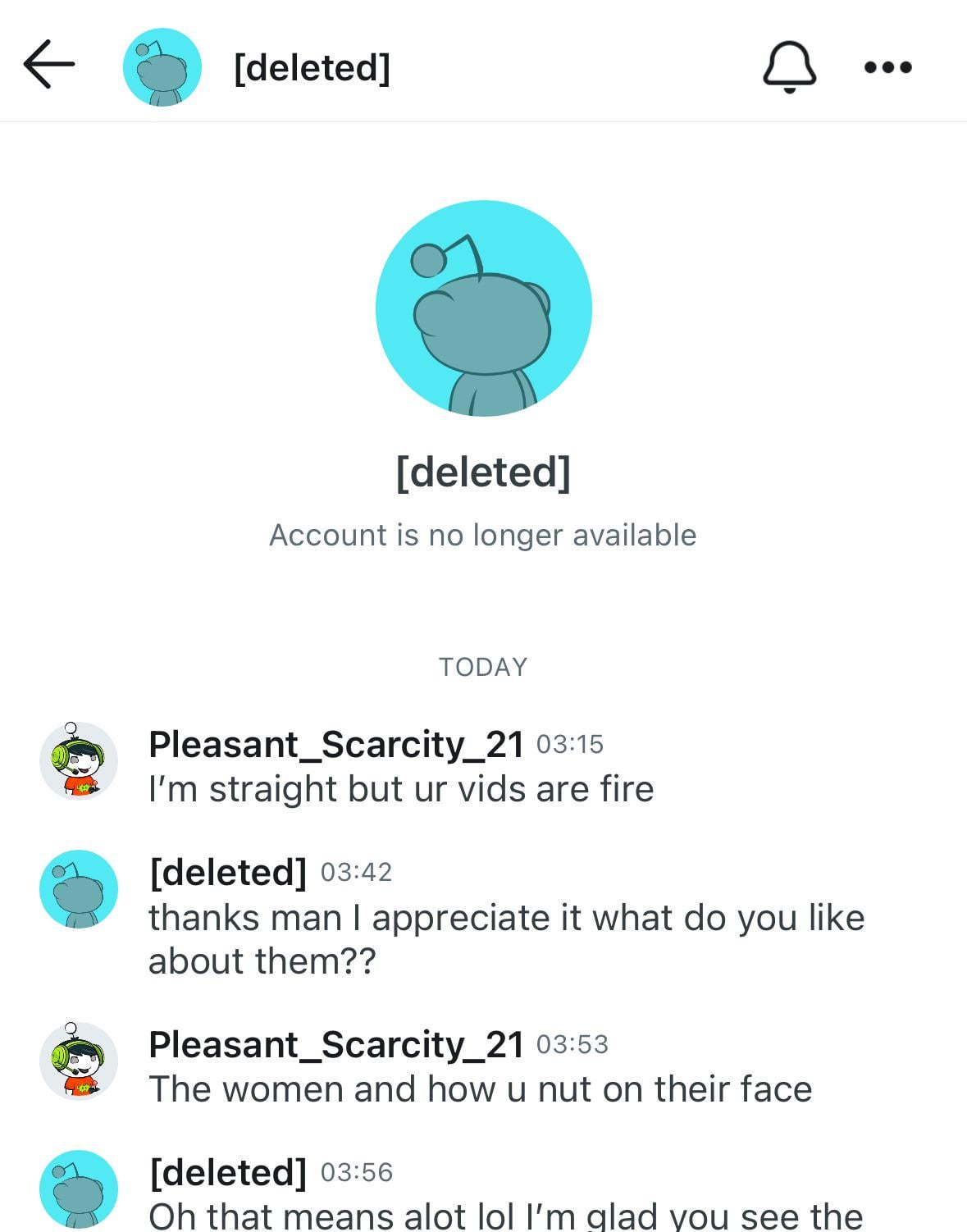Image resolution: width=967 pixels, height=1232 pixels.
Task: Tap Pleasant_Scarcity_21 avatar on 03:15 message
Action: pyautogui.click(x=79, y=760)
